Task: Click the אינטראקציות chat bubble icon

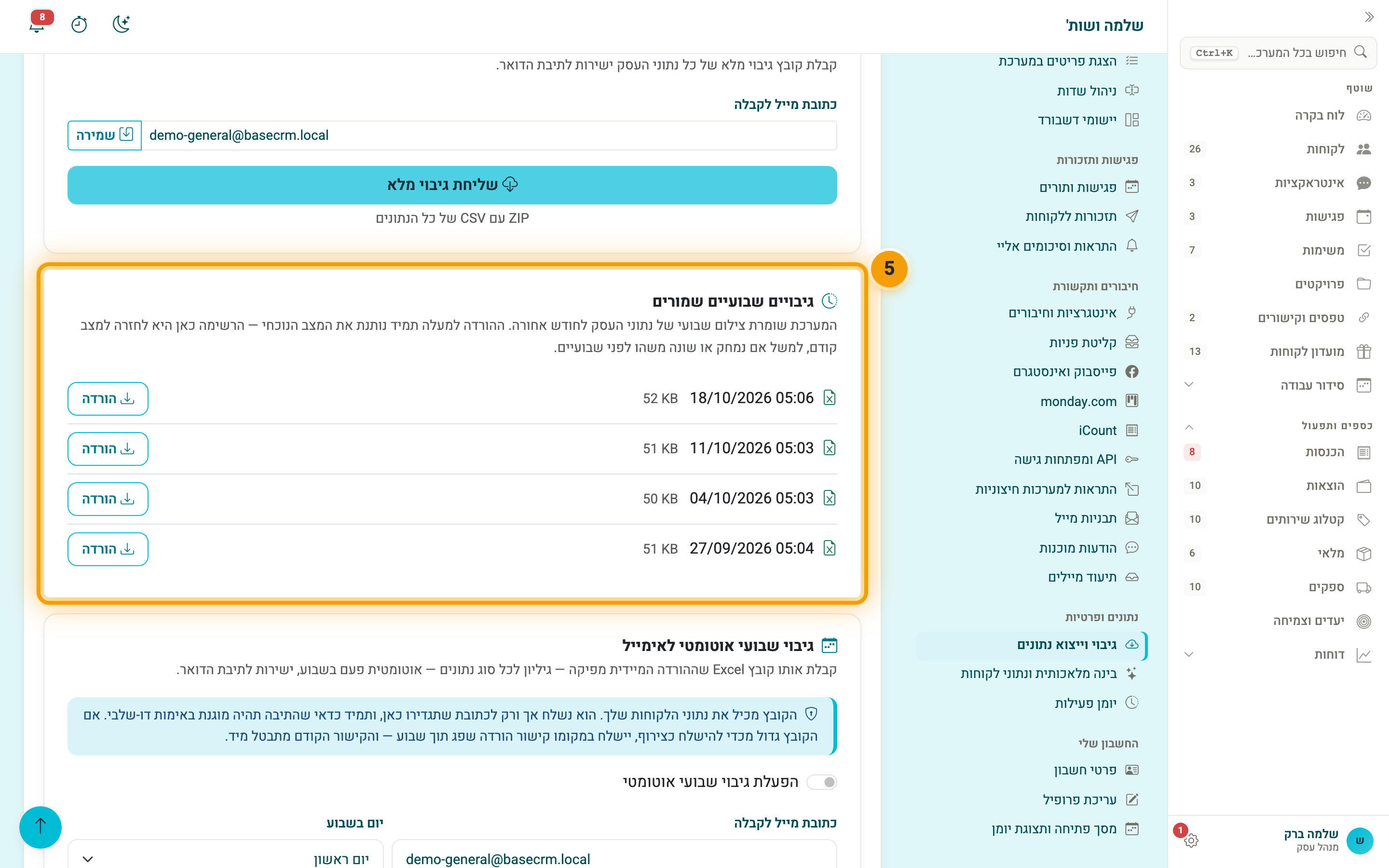Action: click(1364, 183)
